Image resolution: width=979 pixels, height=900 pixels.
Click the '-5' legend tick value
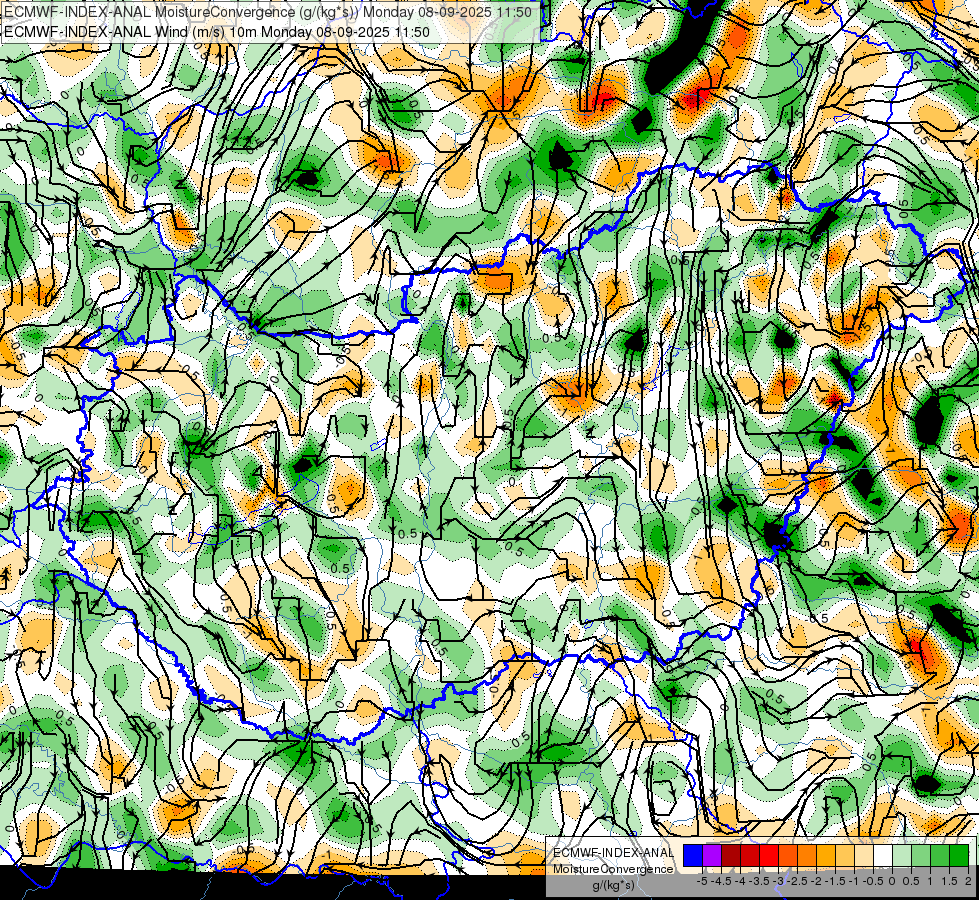pos(702,881)
